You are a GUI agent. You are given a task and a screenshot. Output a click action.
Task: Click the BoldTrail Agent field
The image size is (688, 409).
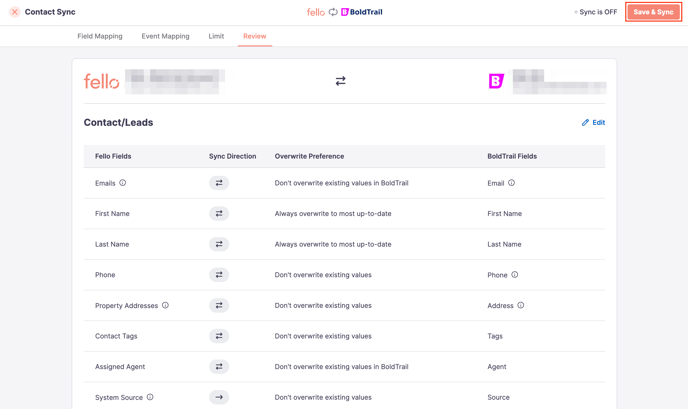[497, 366]
